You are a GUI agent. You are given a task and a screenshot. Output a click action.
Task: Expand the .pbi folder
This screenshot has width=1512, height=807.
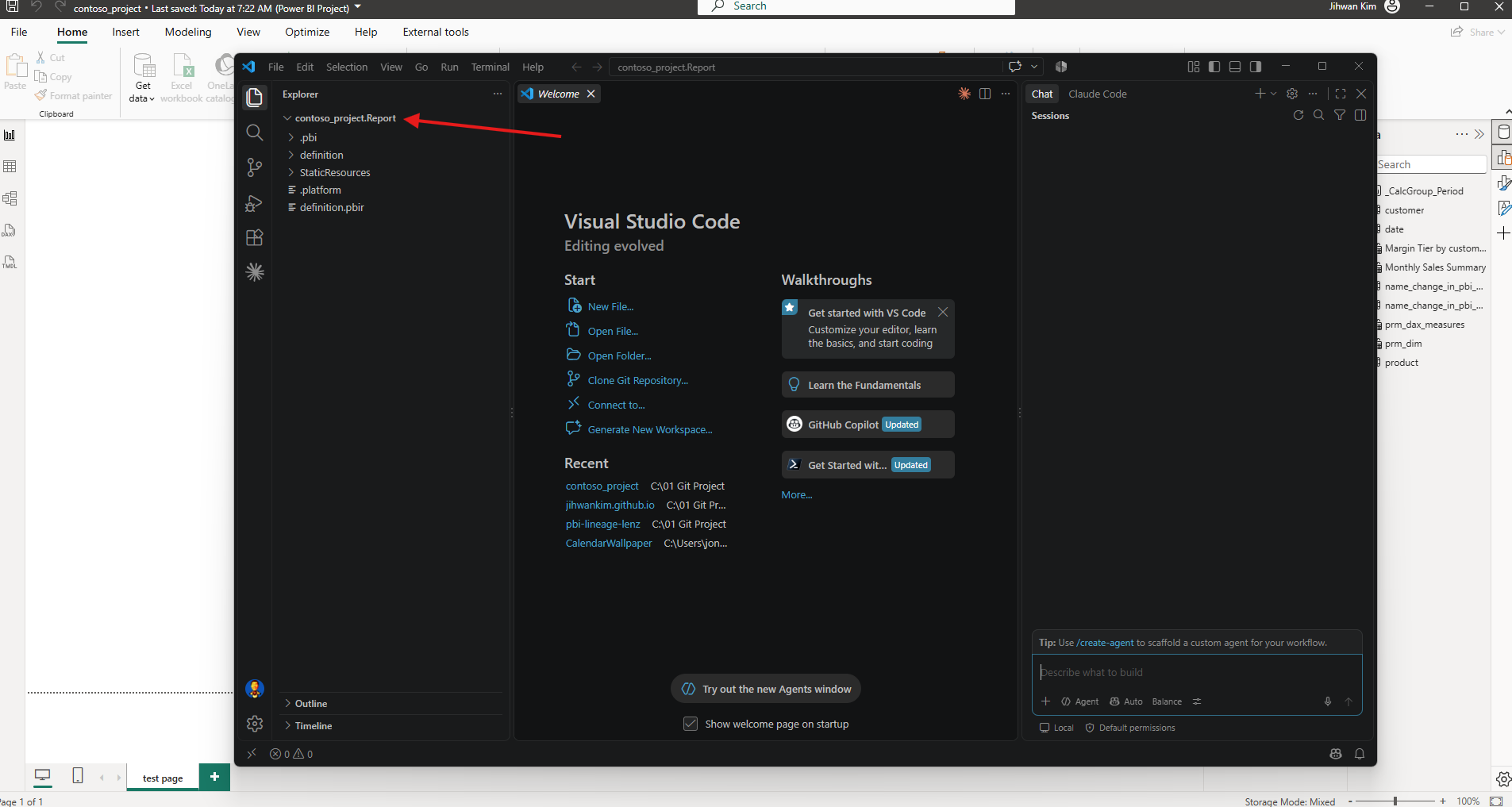(x=308, y=137)
